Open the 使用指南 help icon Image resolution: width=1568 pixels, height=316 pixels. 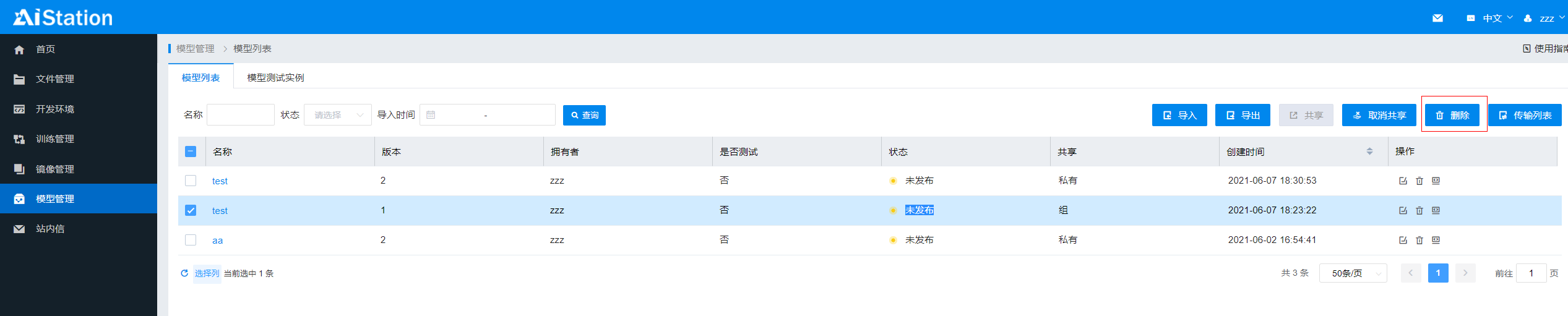pos(1527,49)
